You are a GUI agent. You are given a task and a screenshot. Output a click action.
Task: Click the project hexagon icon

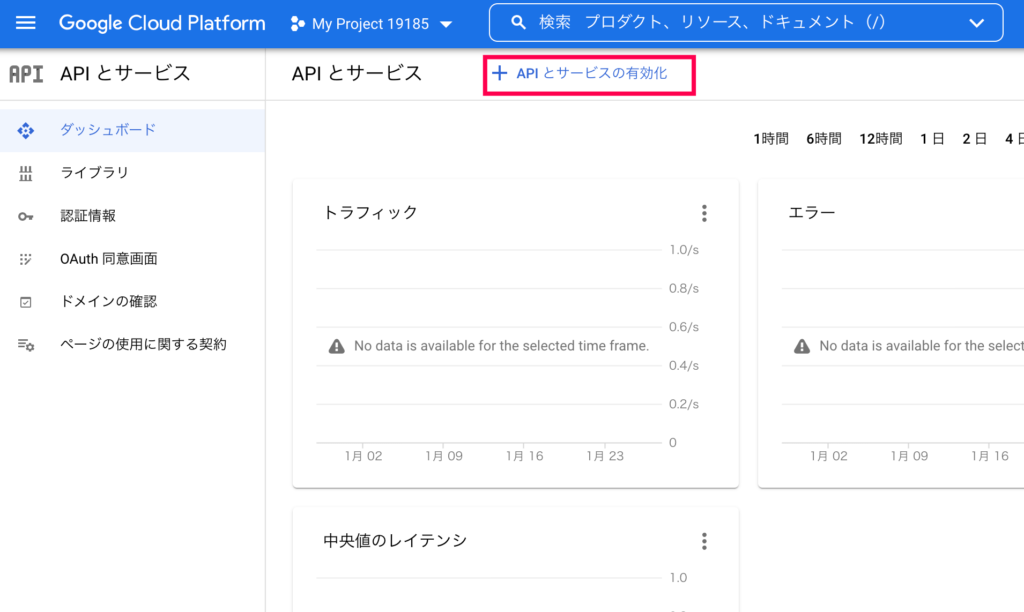[x=298, y=24]
